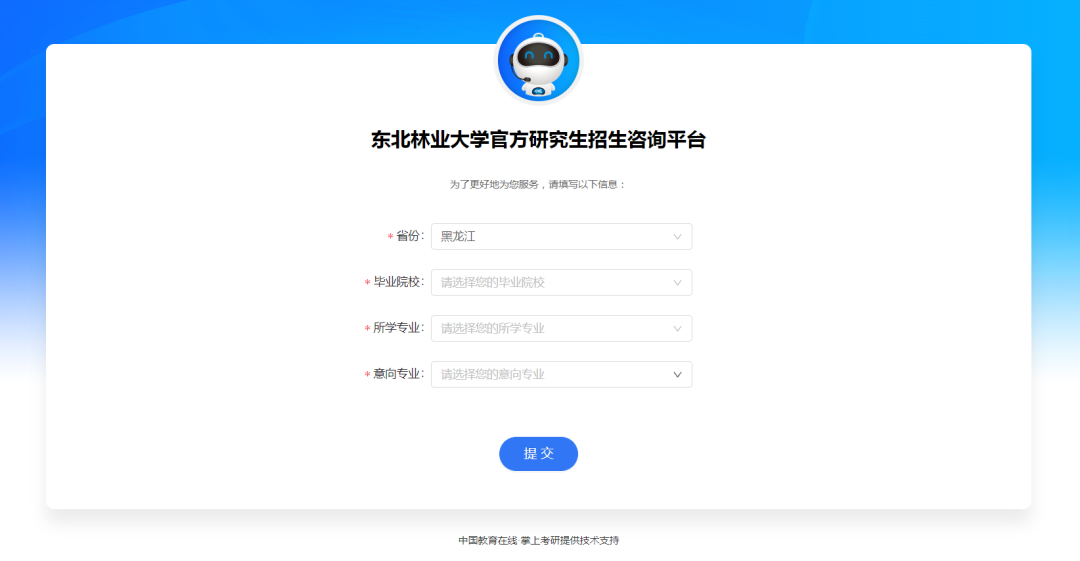Open the 请选择您的毕业院校 dropdown

pos(561,283)
